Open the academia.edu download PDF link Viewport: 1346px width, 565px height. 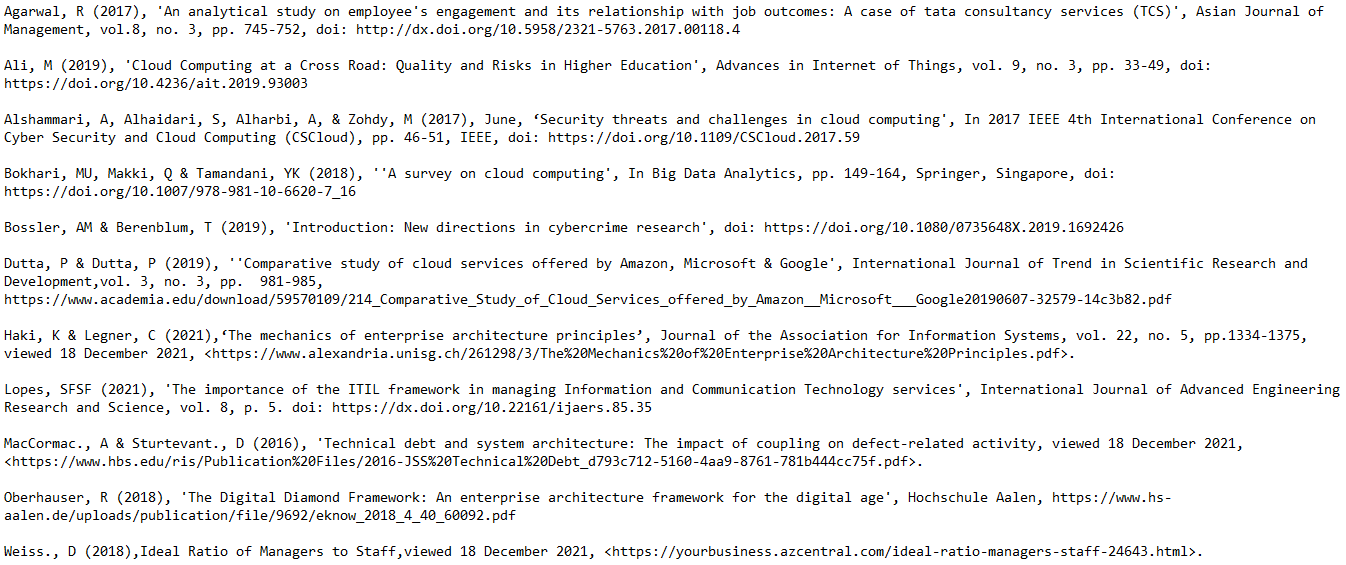588,299
